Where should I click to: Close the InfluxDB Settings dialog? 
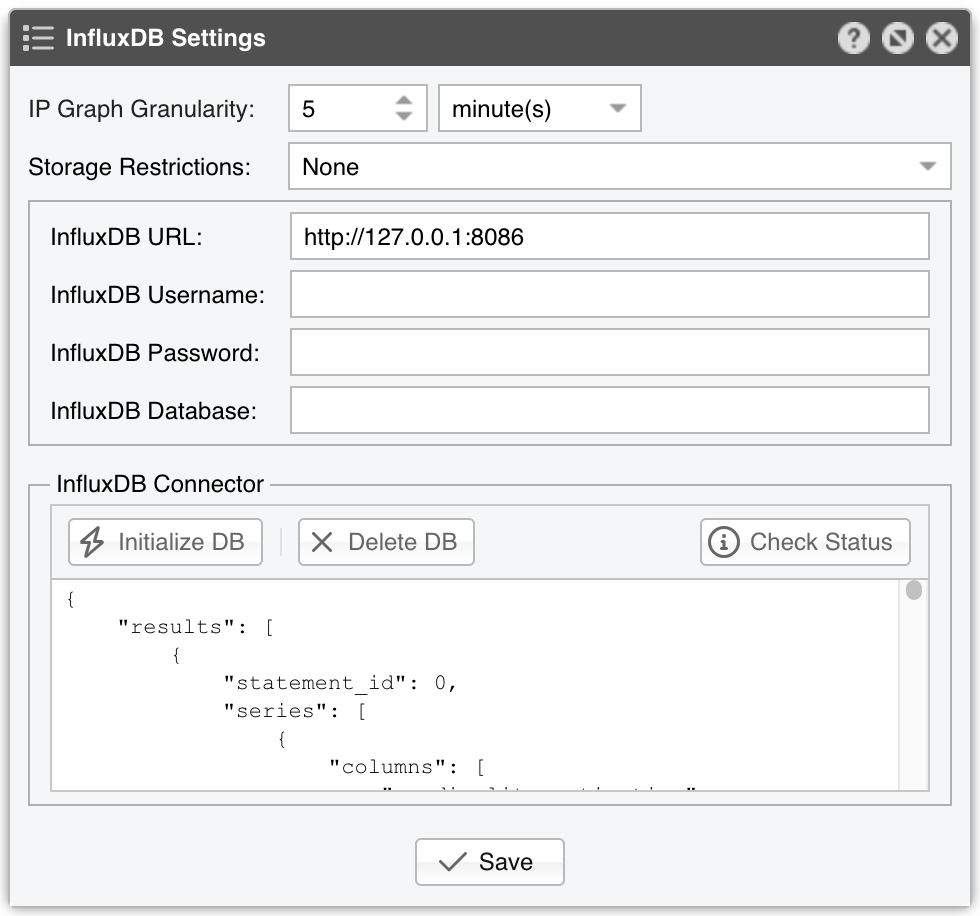(x=942, y=38)
